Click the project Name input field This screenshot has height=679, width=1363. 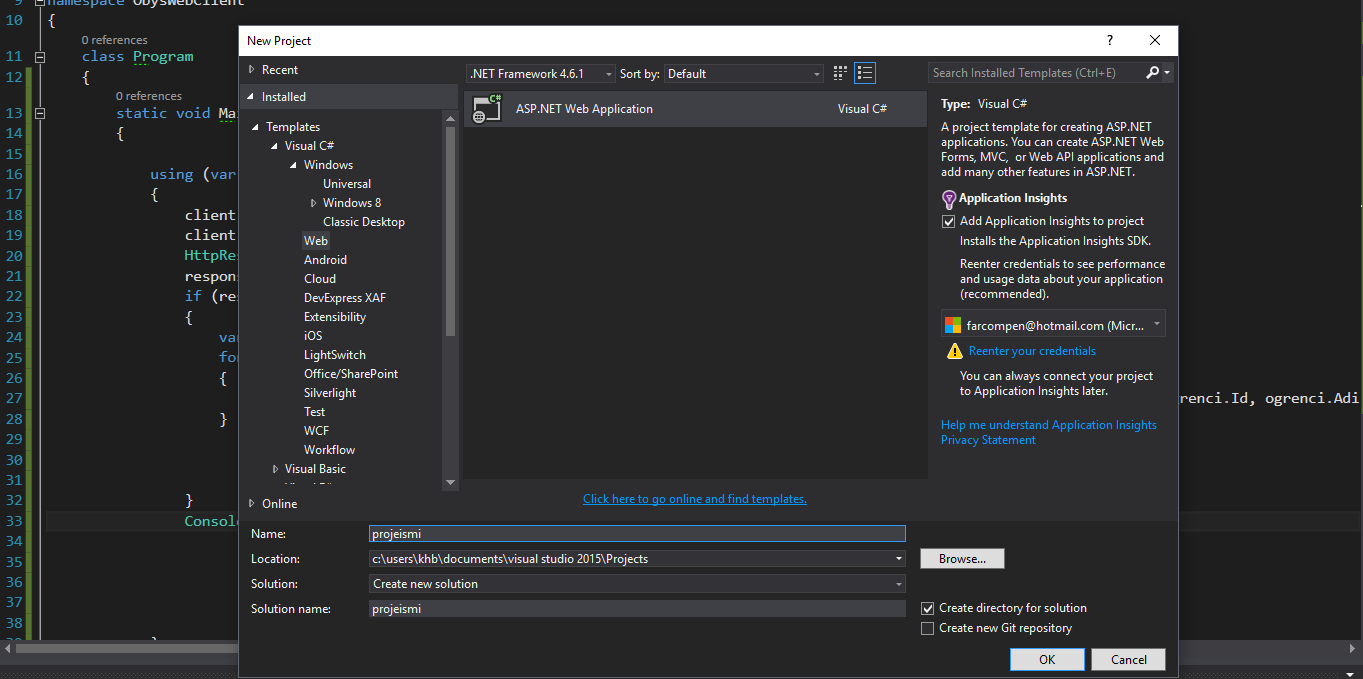tap(637, 534)
